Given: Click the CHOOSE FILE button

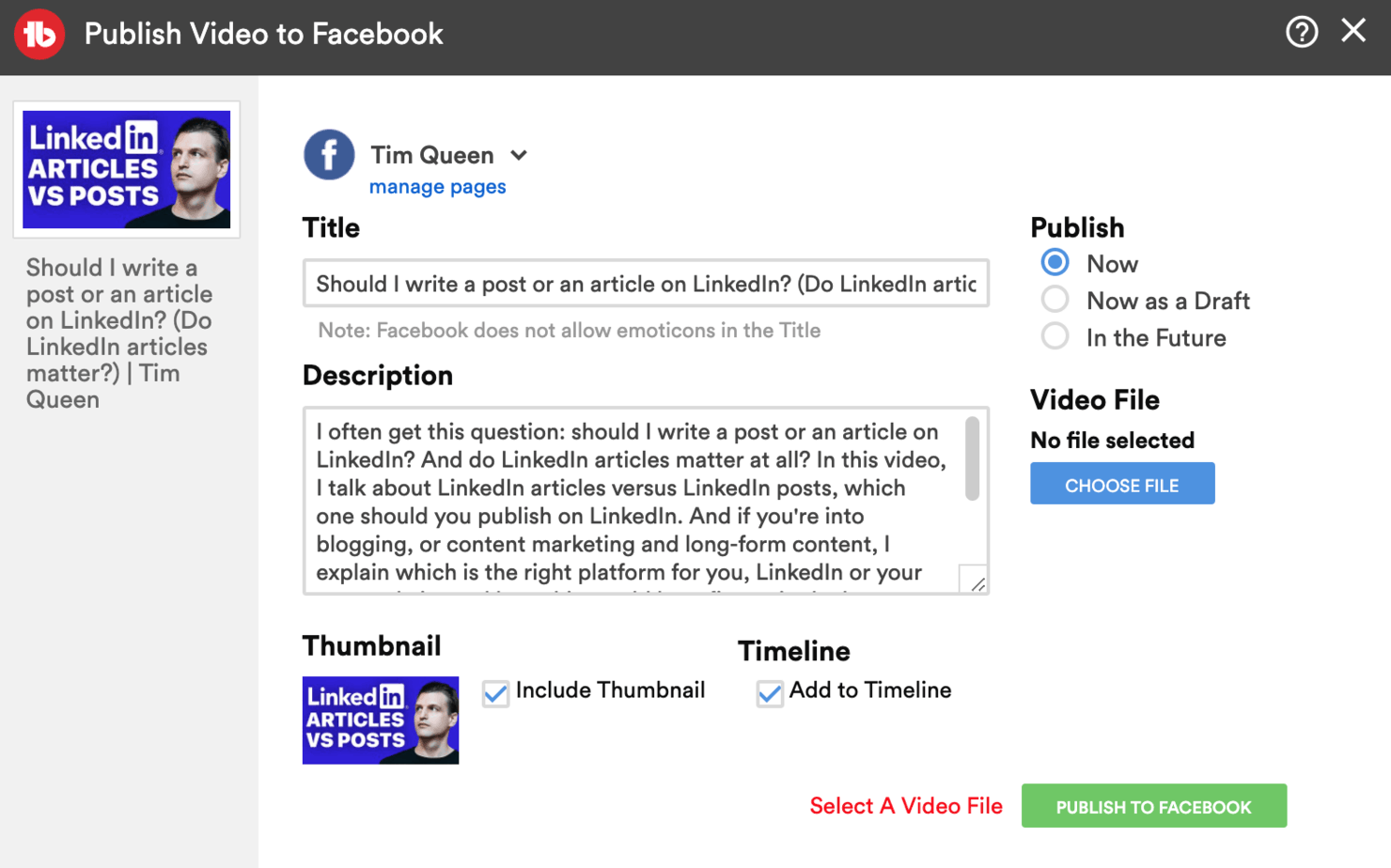Looking at the screenshot, I should coord(1122,484).
